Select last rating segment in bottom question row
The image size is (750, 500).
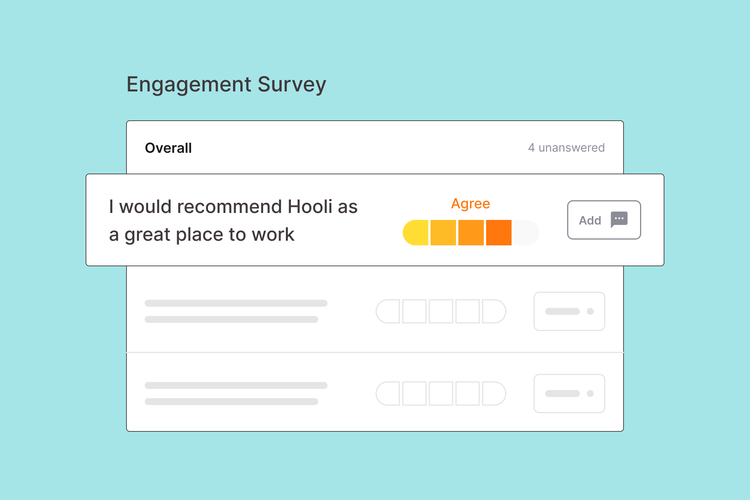click(494, 393)
